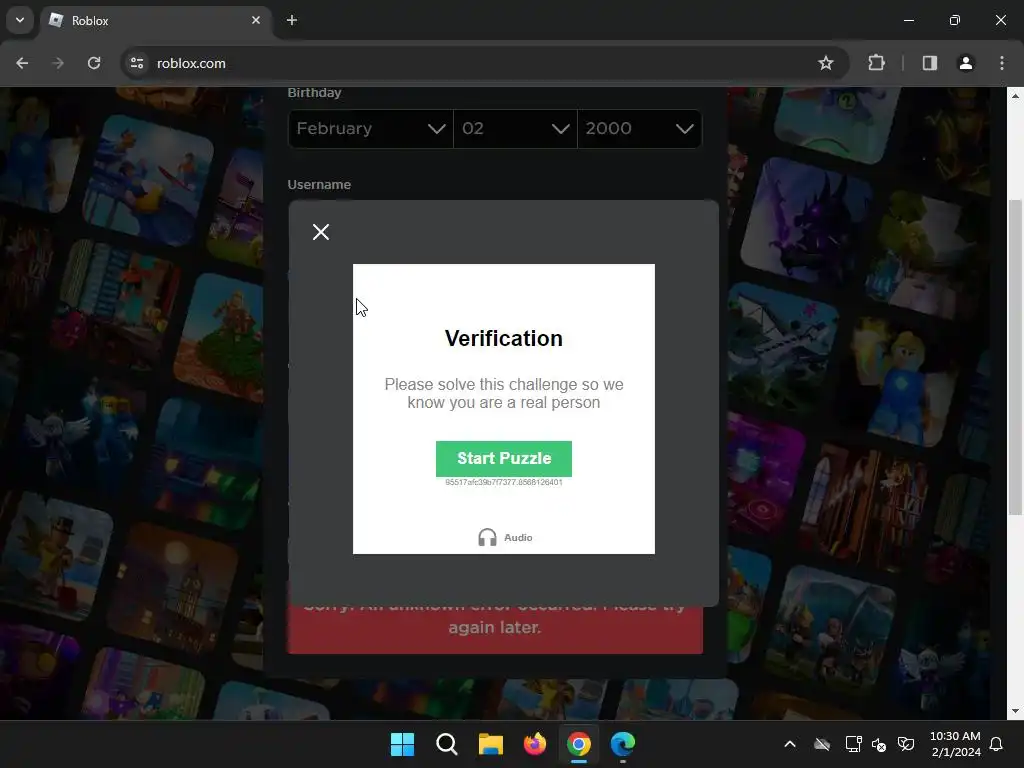The height and width of the screenshot is (768, 1024).
Task: Close the verification dialog with the X
Action: [x=321, y=232]
